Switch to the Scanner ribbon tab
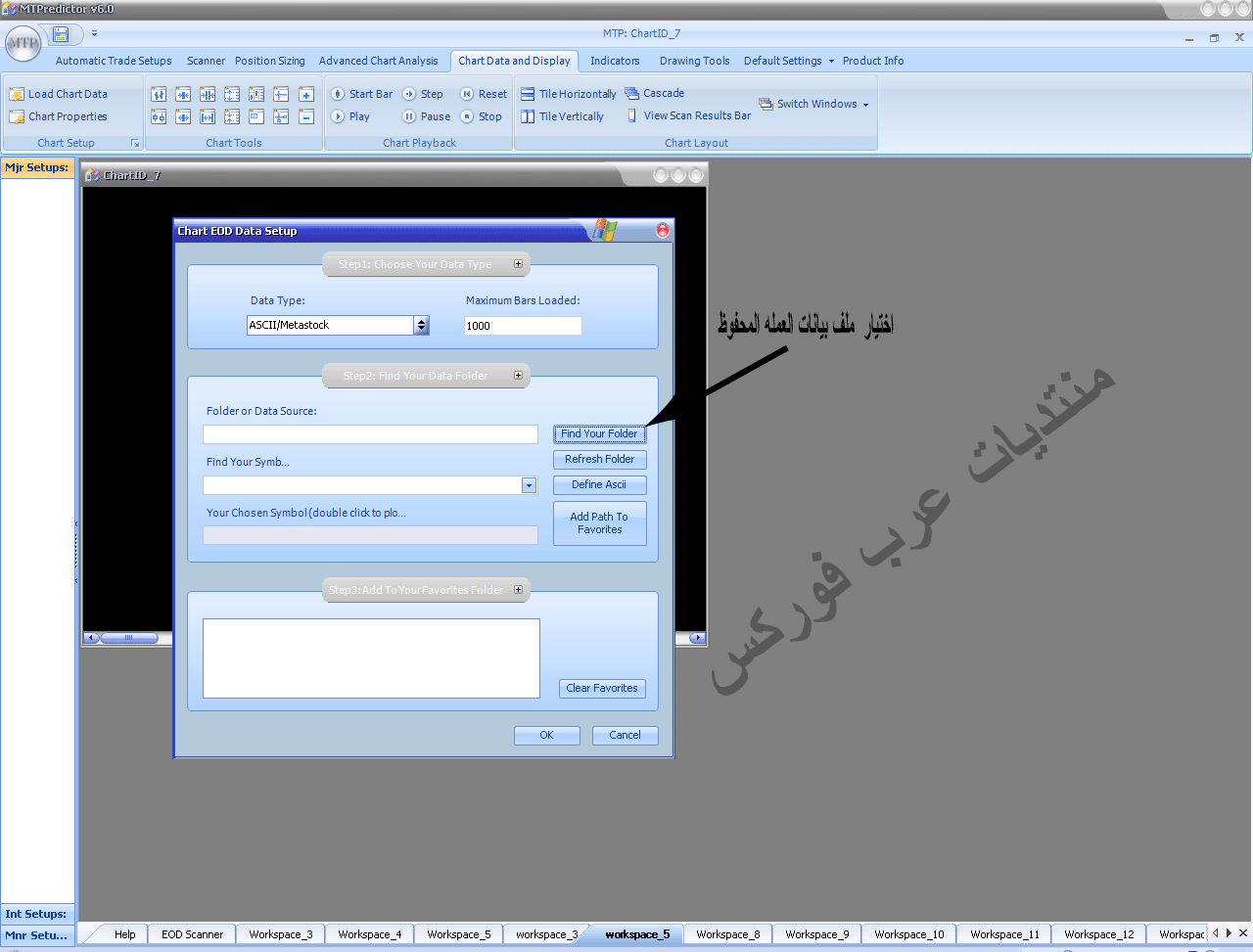 tap(206, 61)
